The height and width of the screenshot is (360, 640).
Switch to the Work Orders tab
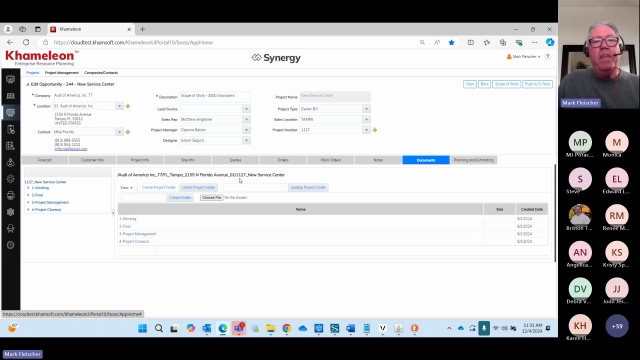pos(331,160)
